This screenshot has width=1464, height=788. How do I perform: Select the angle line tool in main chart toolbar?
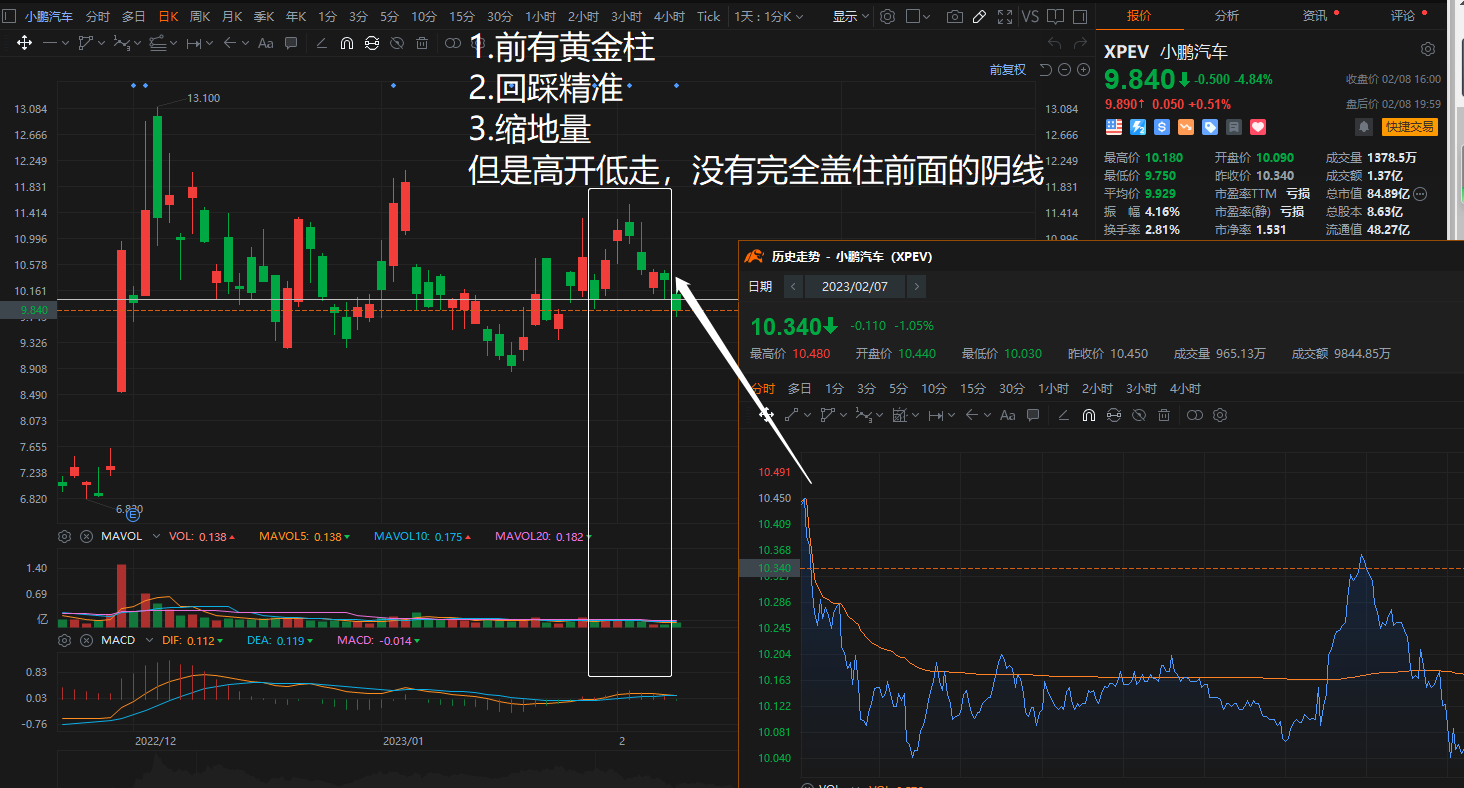321,43
